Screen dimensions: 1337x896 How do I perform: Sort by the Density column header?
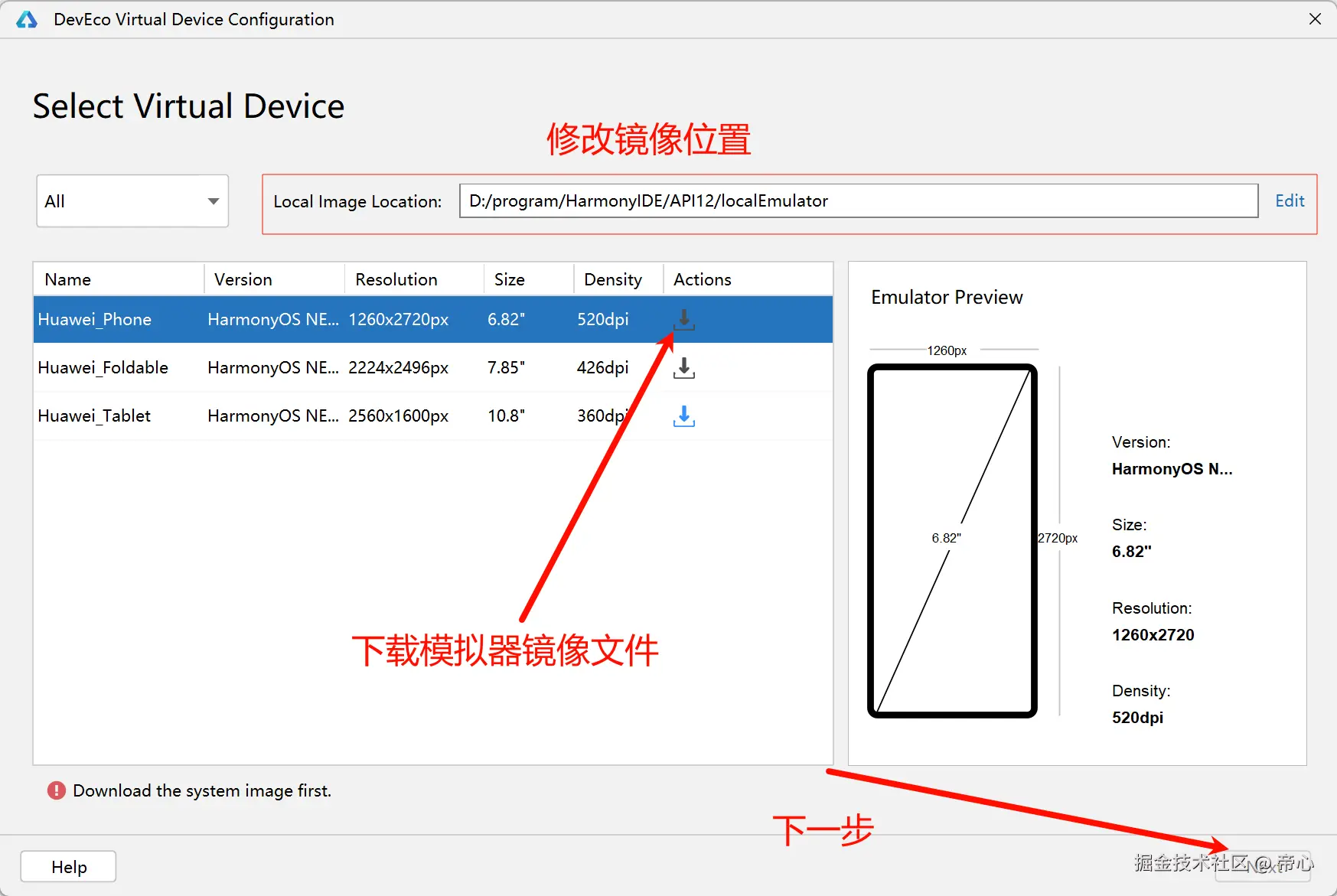(x=618, y=279)
